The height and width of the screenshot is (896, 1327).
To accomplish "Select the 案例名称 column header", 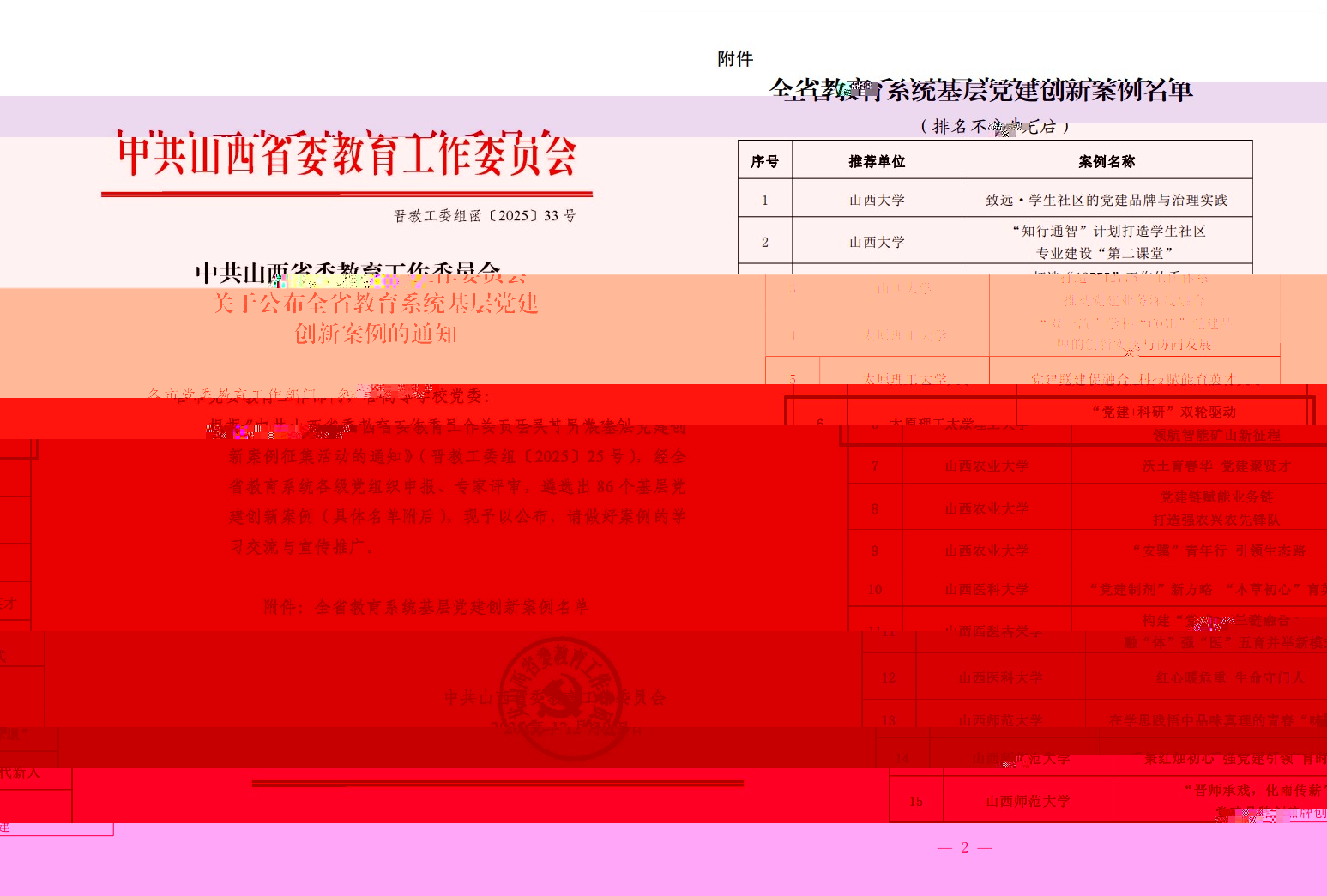I will [1107, 161].
